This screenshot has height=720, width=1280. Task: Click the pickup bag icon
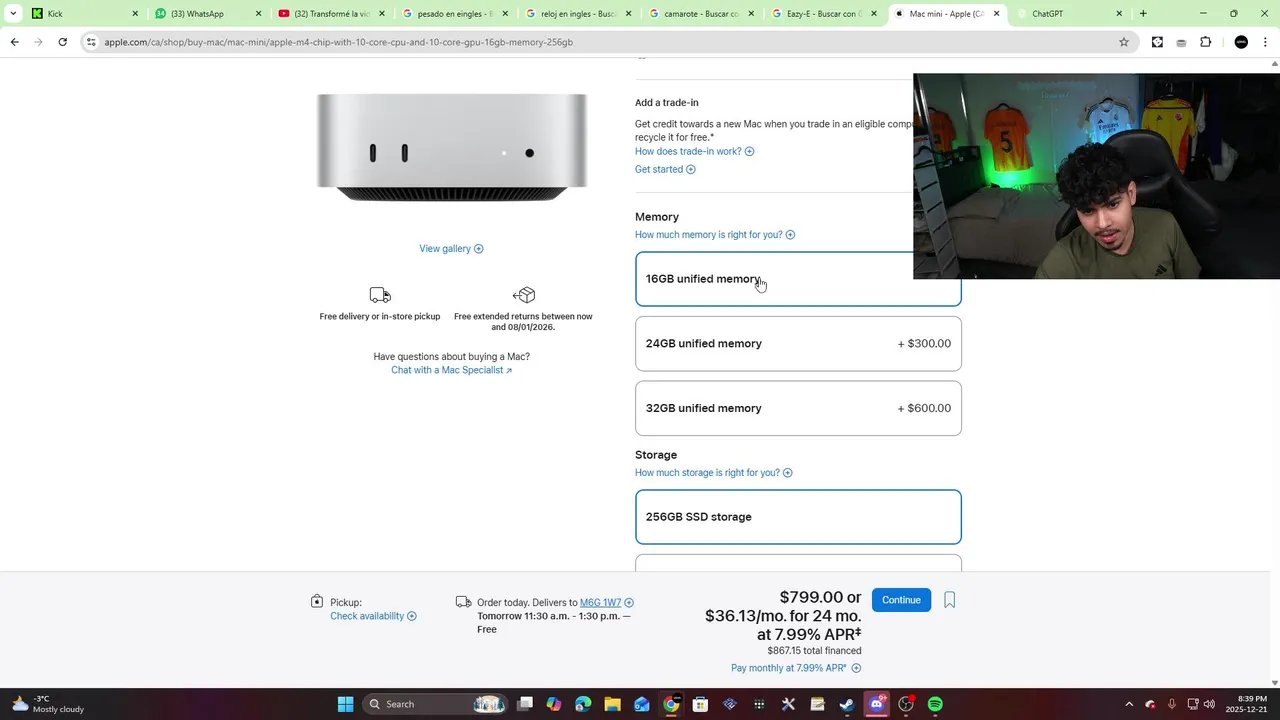coord(317,601)
